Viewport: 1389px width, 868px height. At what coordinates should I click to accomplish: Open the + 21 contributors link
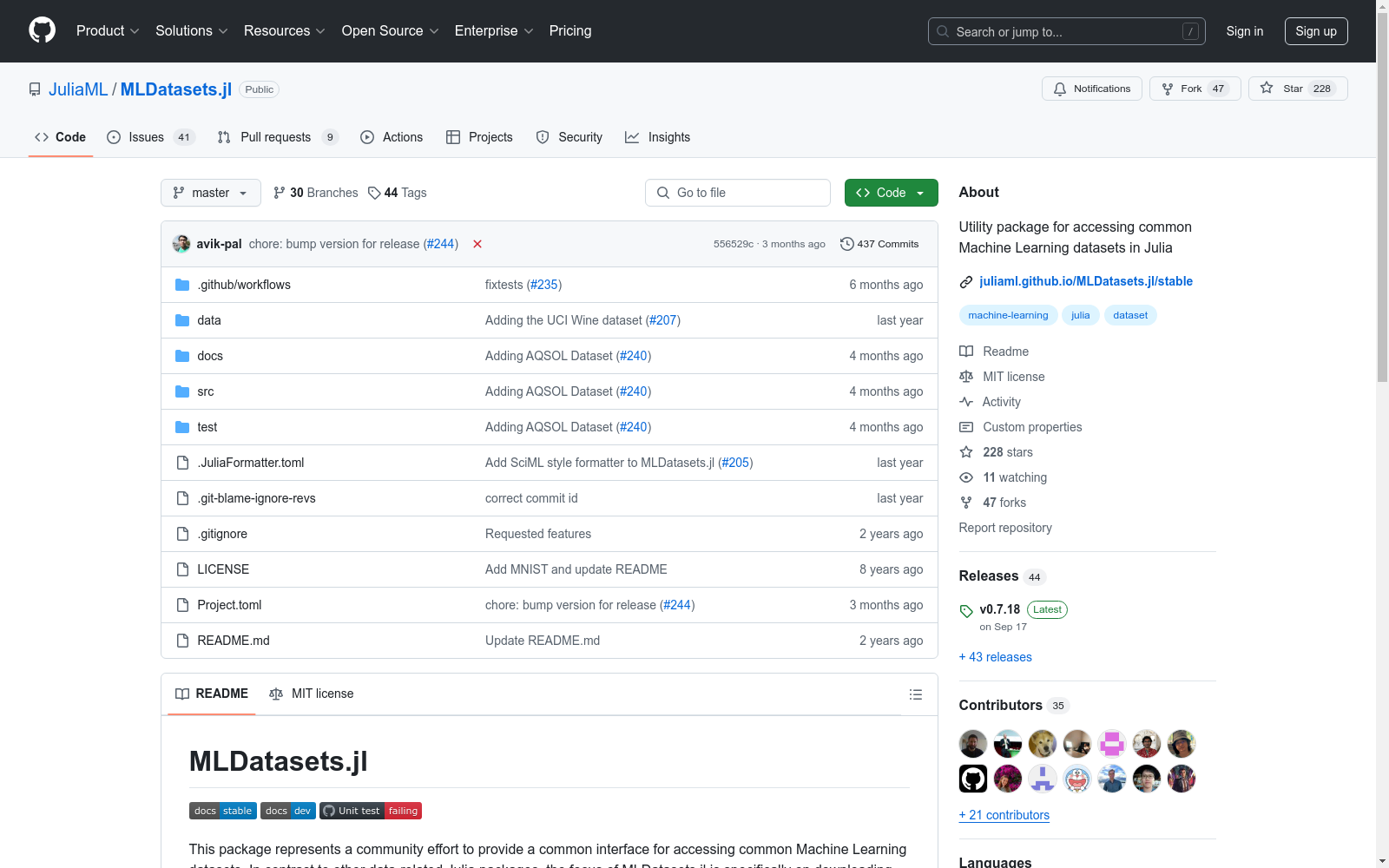click(x=1004, y=815)
